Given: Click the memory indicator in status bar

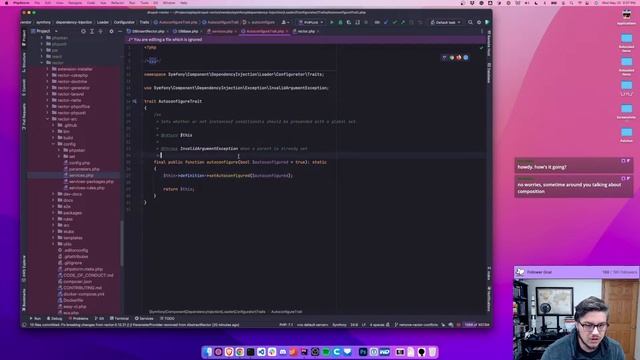Looking at the screenshot, I should (476, 325).
